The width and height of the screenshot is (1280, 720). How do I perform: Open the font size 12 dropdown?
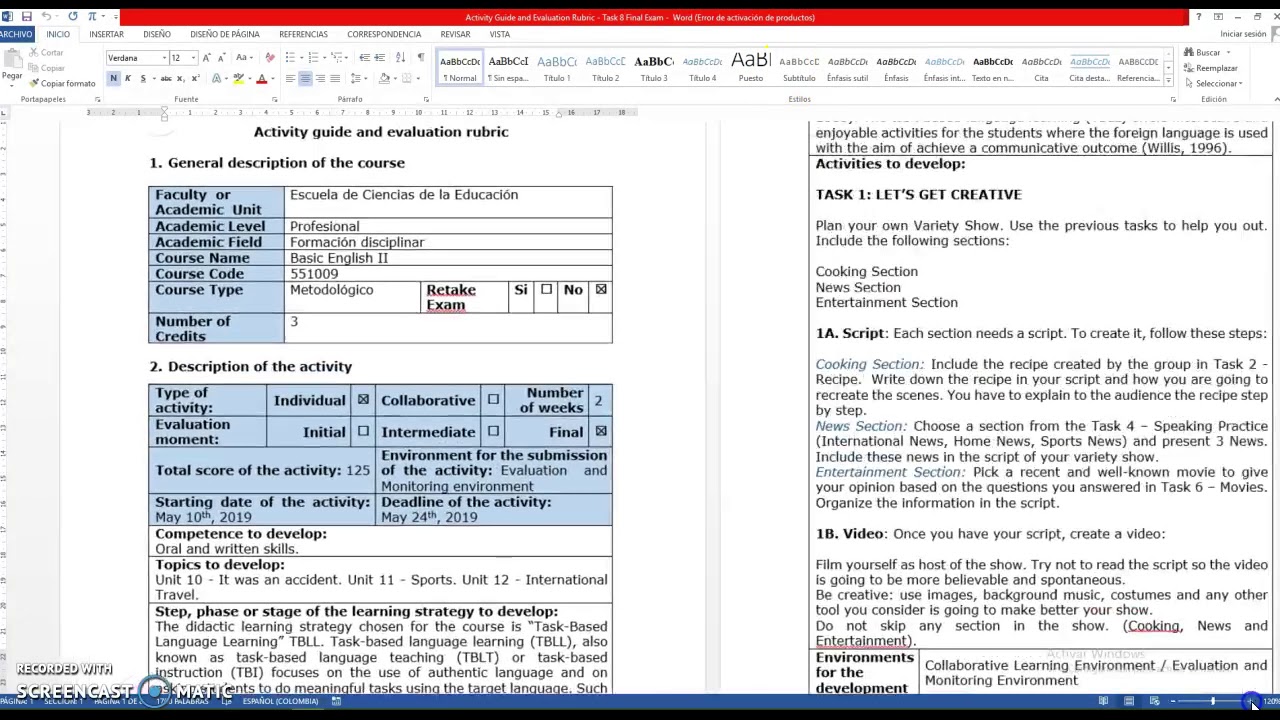click(192, 58)
